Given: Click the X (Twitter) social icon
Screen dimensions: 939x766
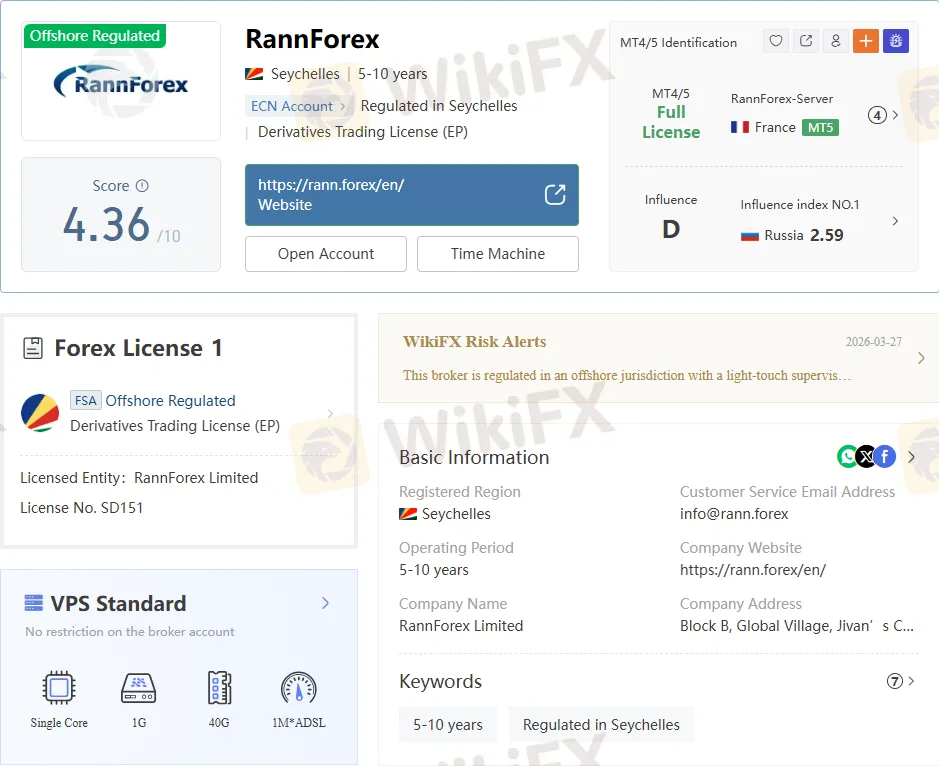Looking at the screenshot, I should 866,457.
